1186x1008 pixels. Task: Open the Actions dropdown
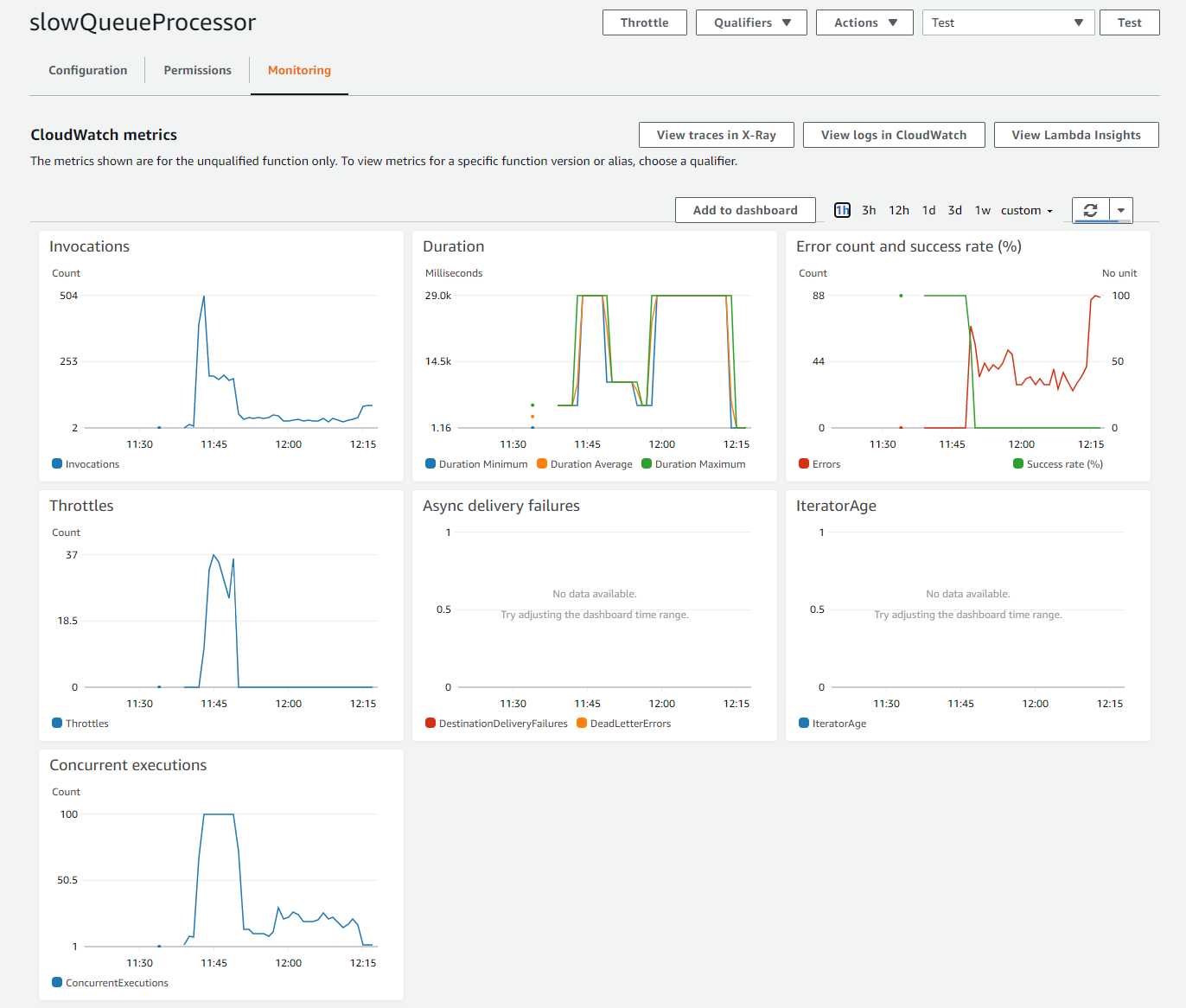(864, 22)
